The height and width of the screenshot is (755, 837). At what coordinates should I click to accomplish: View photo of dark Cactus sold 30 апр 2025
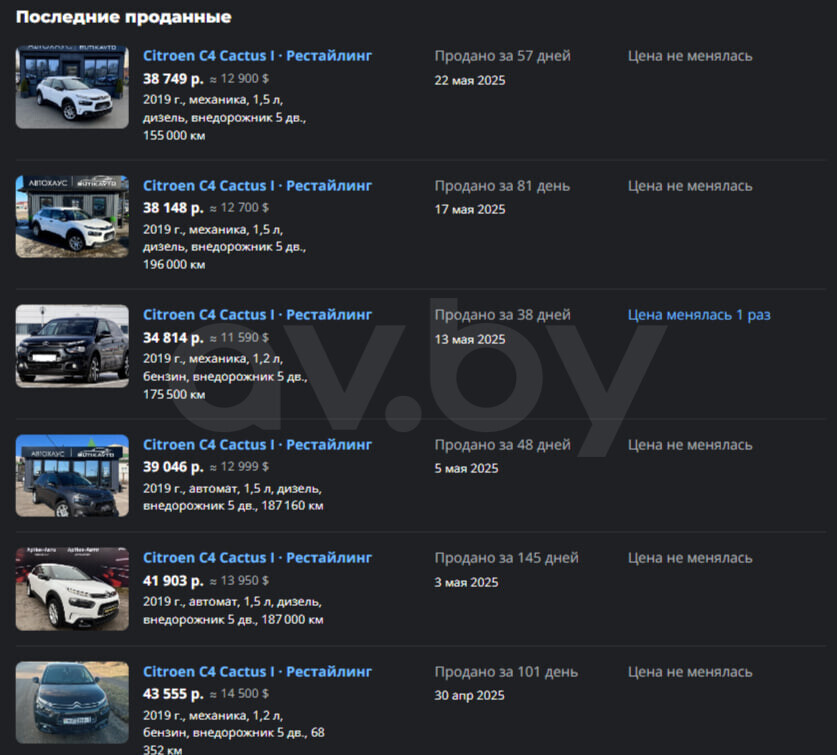click(72, 703)
